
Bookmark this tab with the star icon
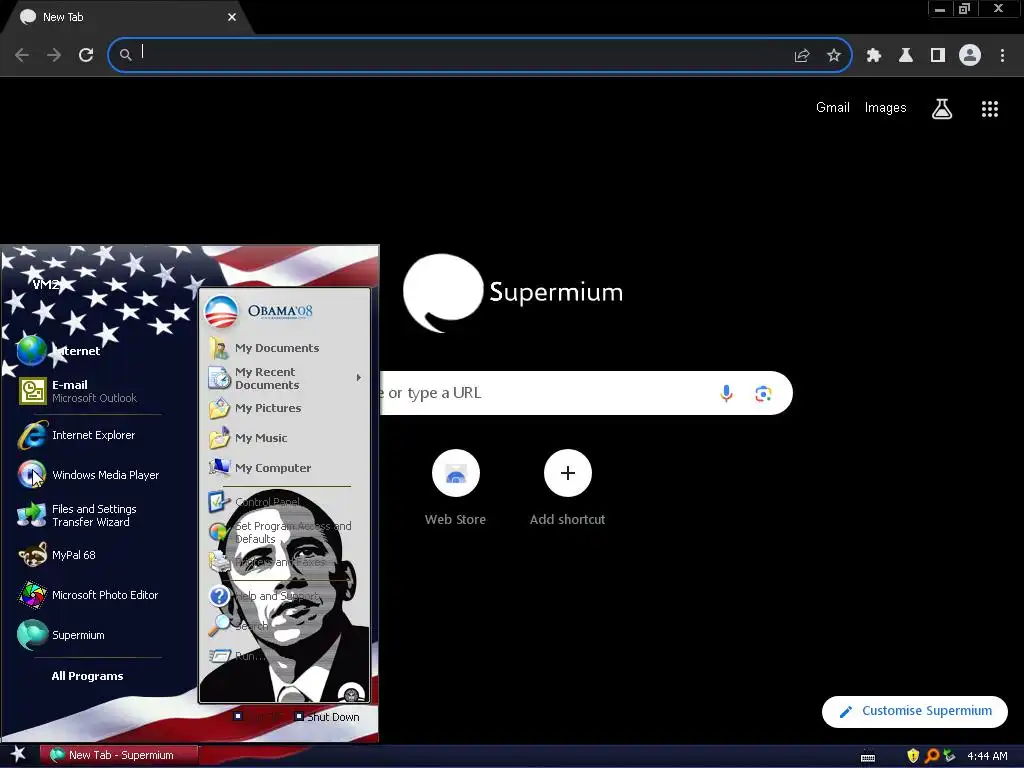tap(833, 56)
